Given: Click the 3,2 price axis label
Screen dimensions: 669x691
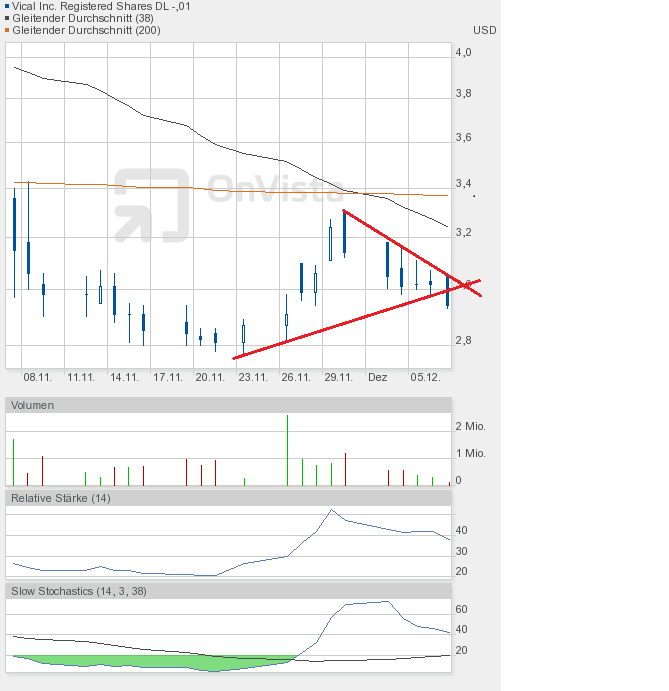Looking at the screenshot, I should [x=463, y=232].
